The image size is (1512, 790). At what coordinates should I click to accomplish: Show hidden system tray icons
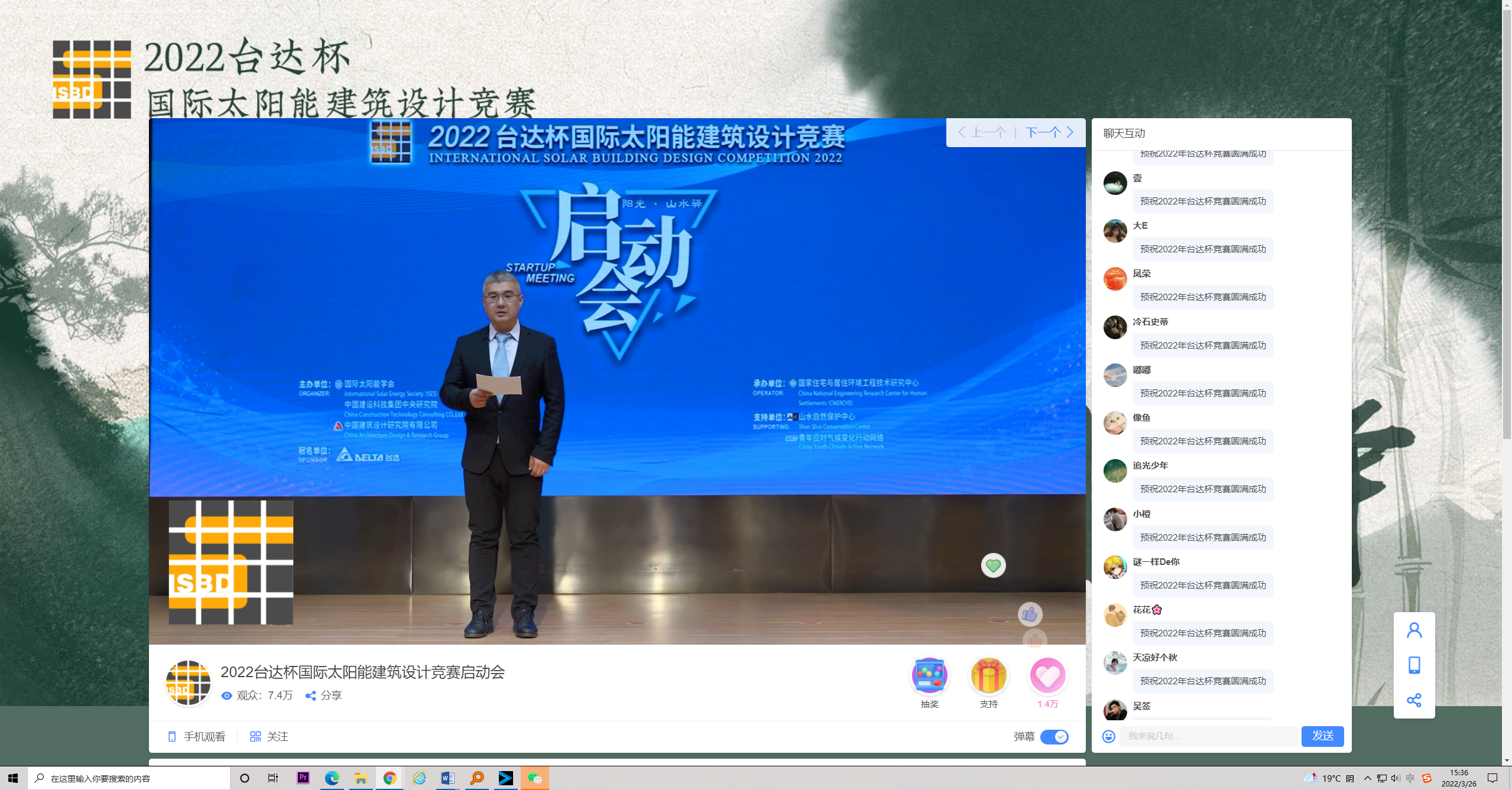[1367, 778]
